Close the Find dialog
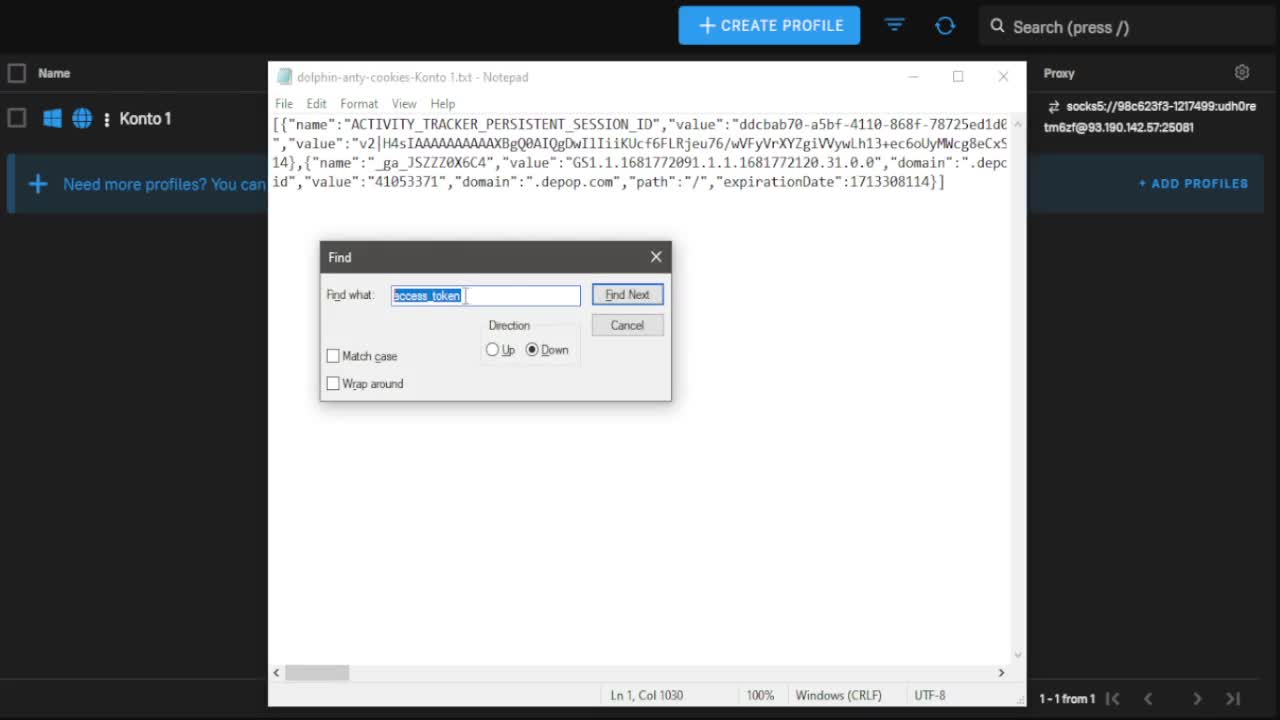 click(656, 257)
